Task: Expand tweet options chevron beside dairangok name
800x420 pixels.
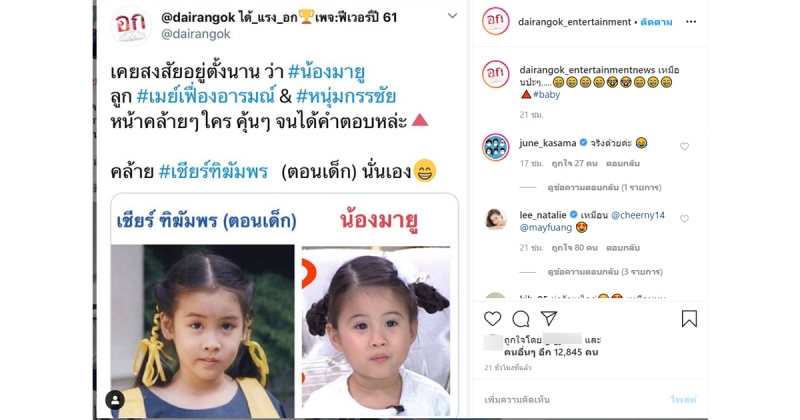Action: pyautogui.click(x=452, y=16)
